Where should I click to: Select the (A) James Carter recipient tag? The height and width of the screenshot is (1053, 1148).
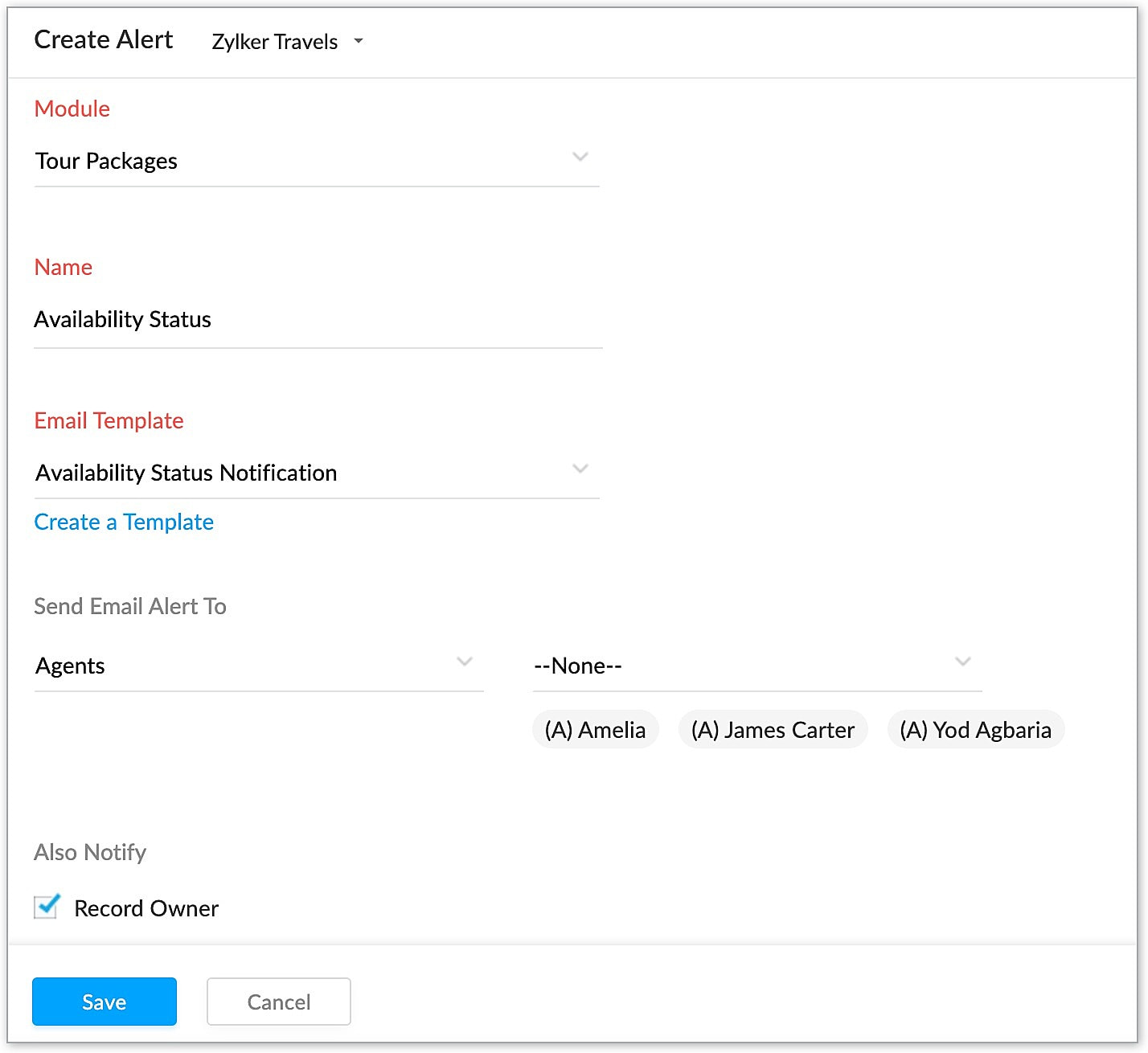tap(773, 730)
